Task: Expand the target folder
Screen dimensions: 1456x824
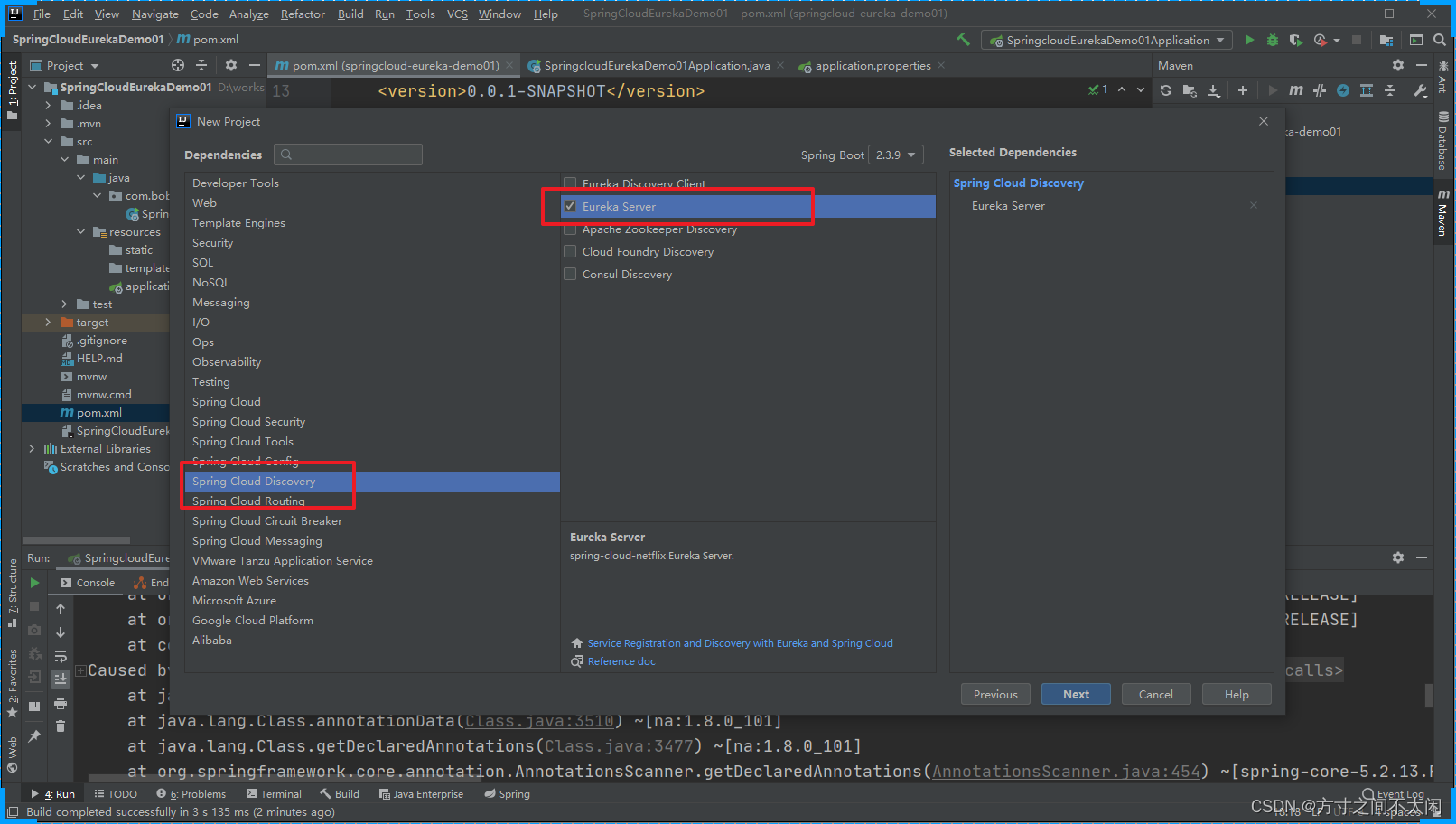Action: click(x=49, y=323)
